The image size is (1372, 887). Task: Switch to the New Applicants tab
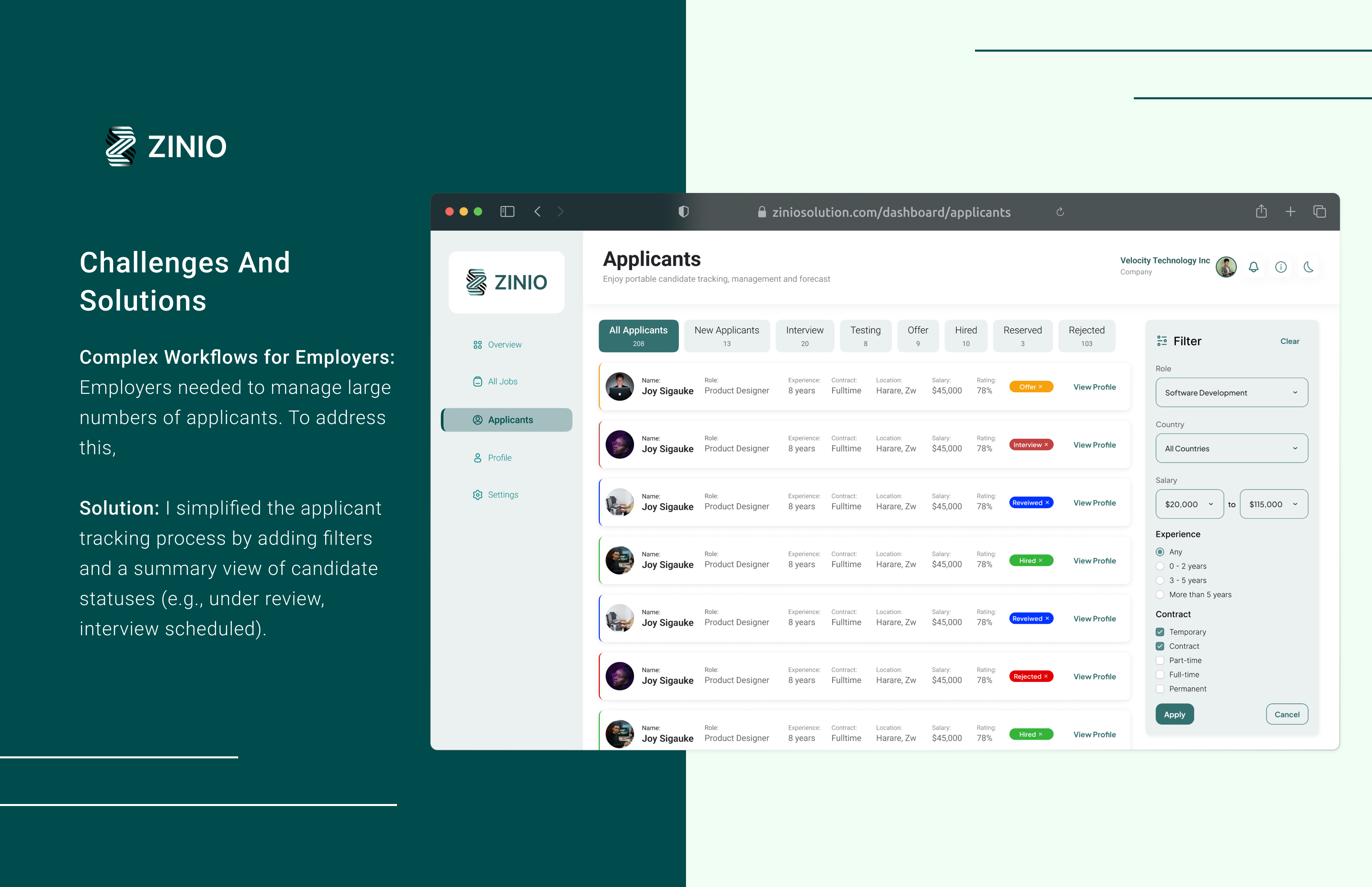pyautogui.click(x=726, y=336)
